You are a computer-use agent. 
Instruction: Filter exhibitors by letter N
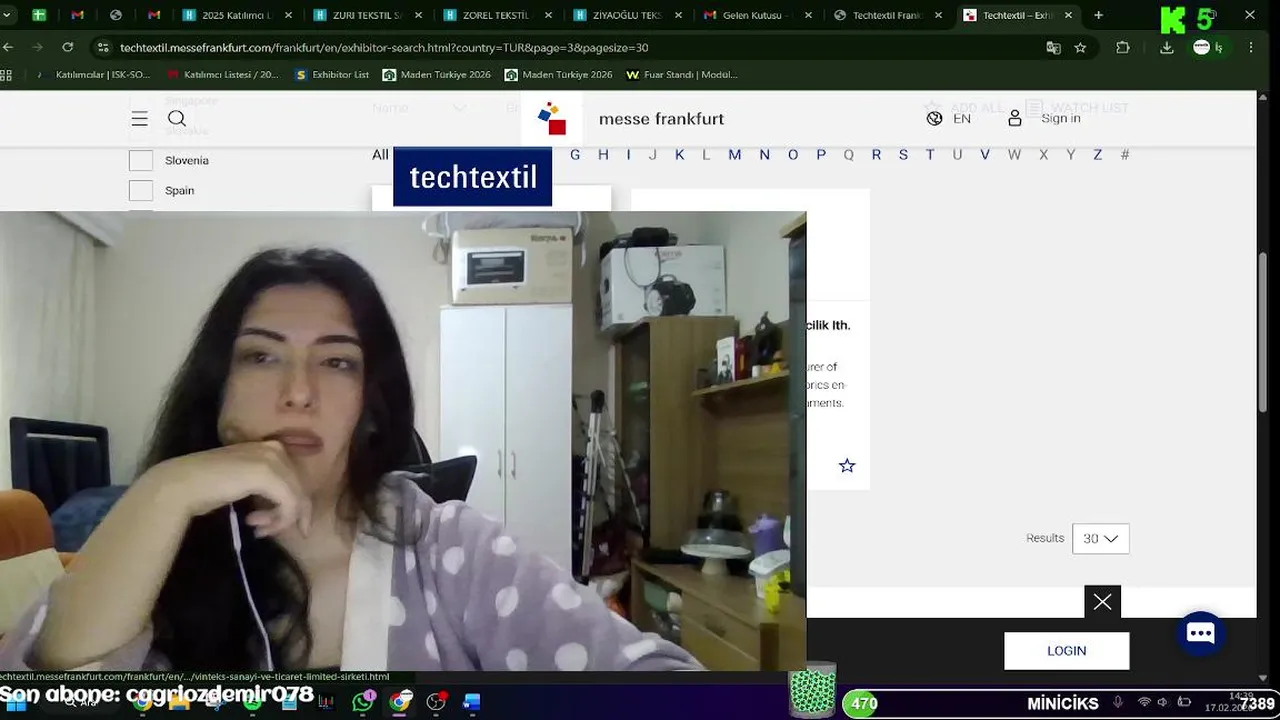coord(764,155)
